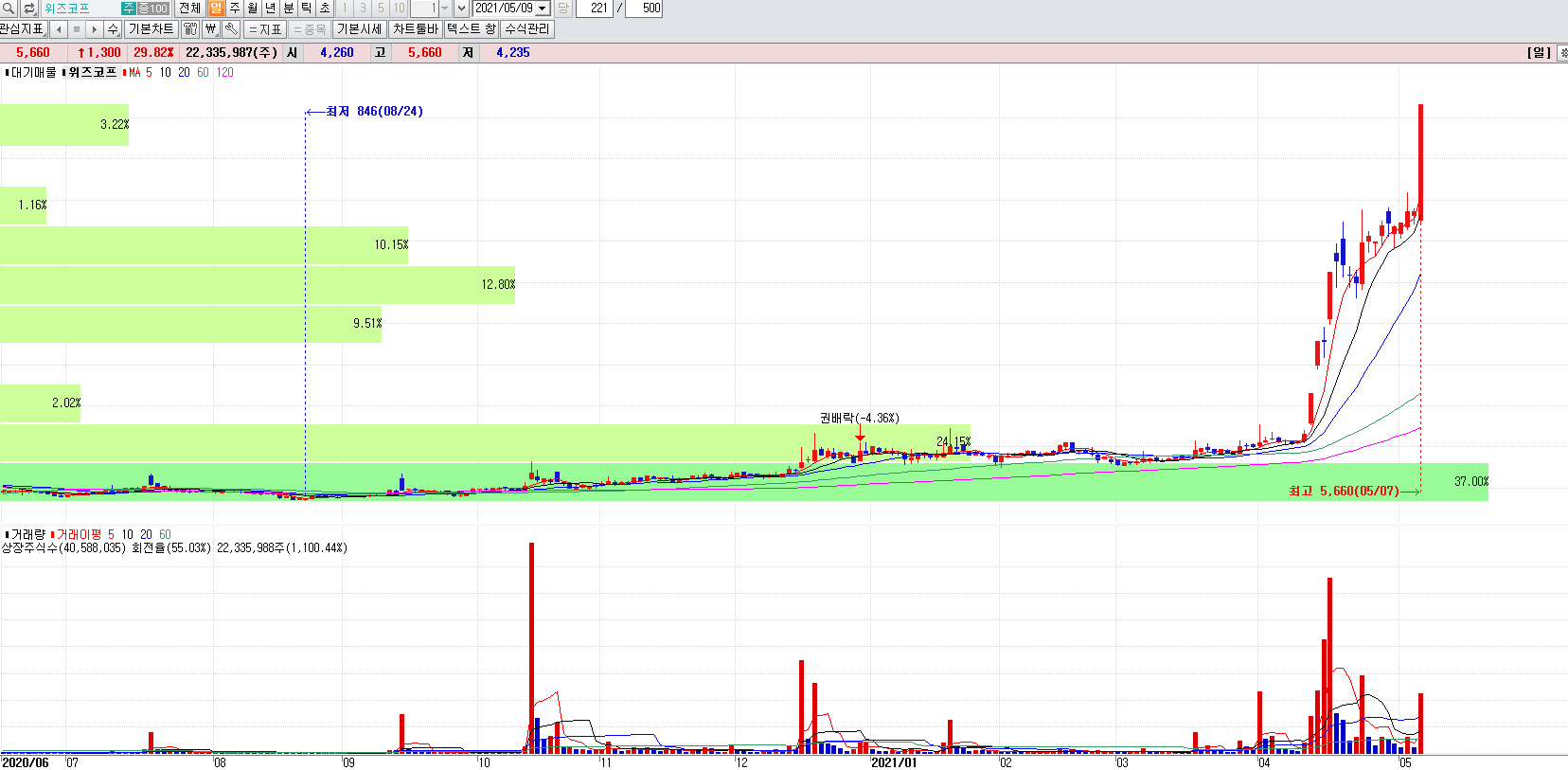
Task: Click the candle count field showing 221
Action: 595,9
